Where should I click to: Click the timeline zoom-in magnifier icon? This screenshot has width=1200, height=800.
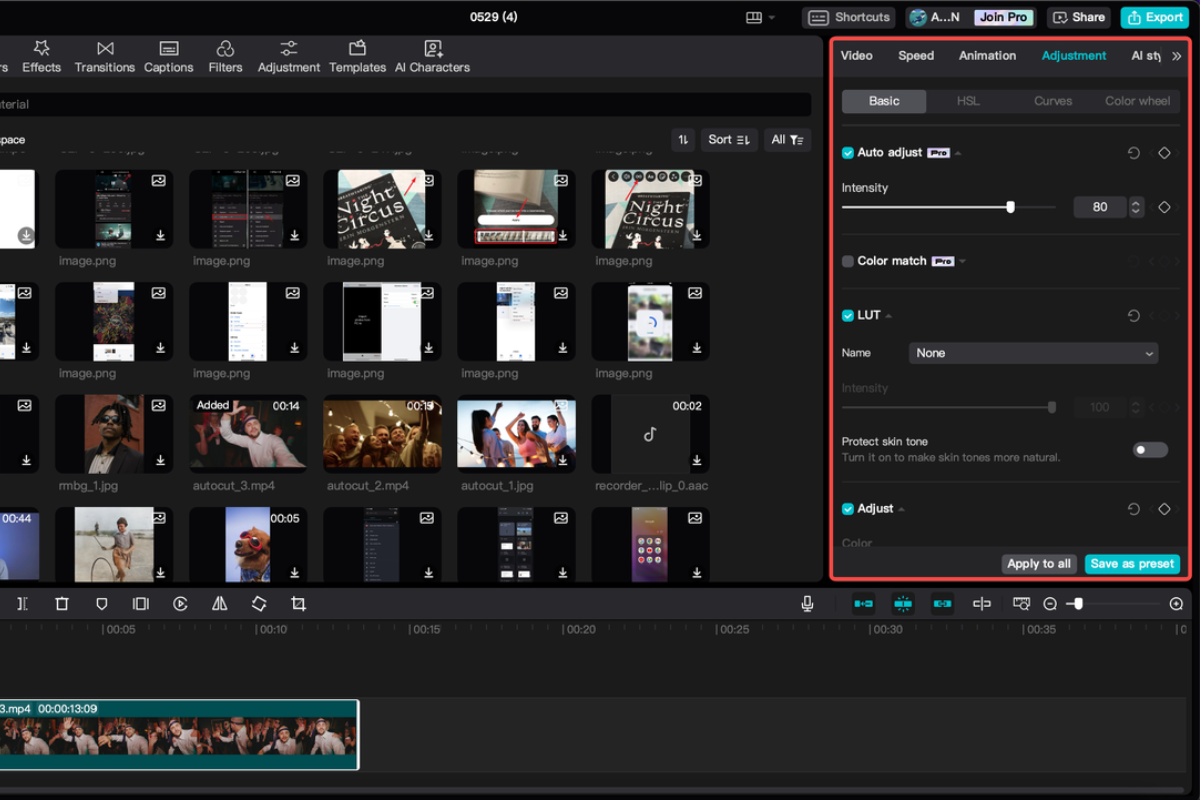coord(1176,604)
